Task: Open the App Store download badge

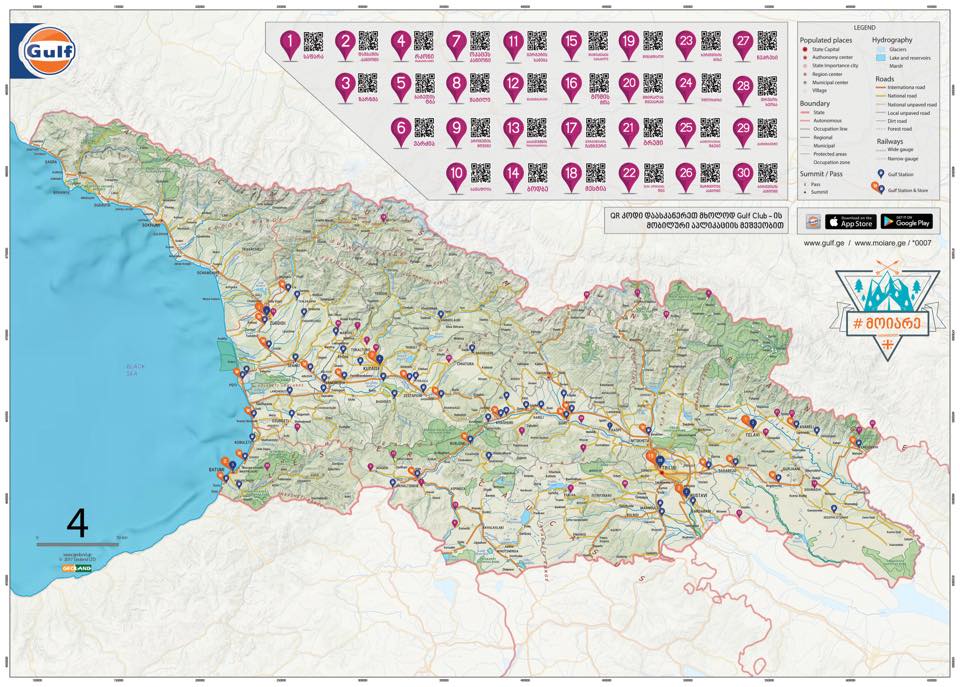Action: click(850, 222)
